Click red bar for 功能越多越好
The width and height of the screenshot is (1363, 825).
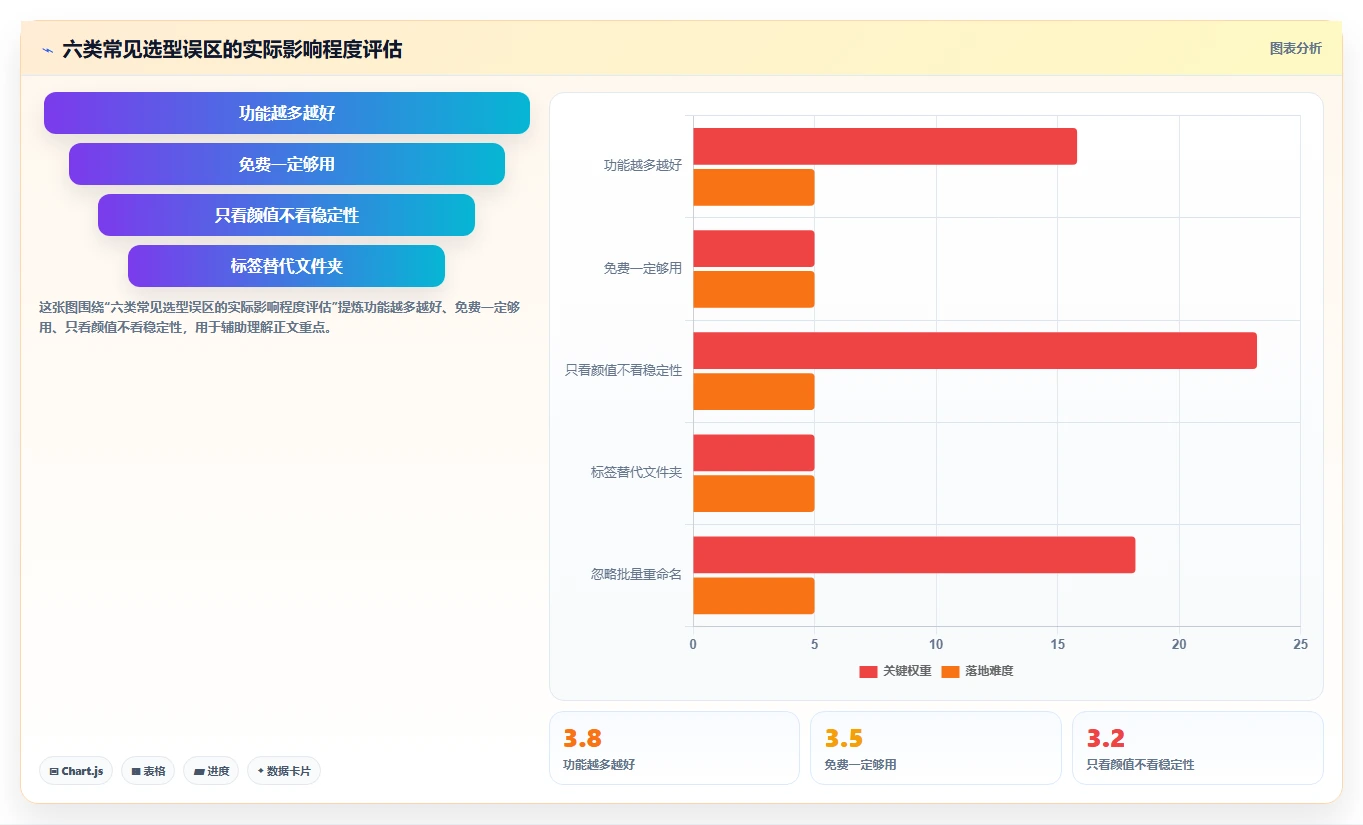click(x=885, y=146)
